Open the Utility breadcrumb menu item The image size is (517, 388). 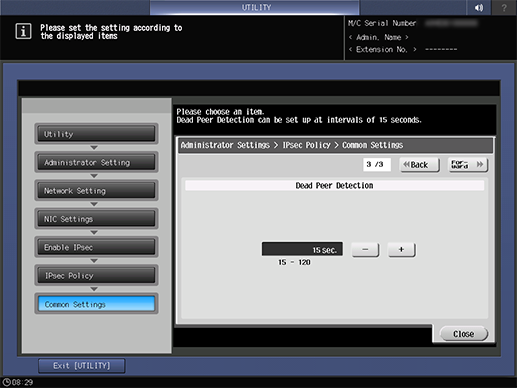[96, 134]
